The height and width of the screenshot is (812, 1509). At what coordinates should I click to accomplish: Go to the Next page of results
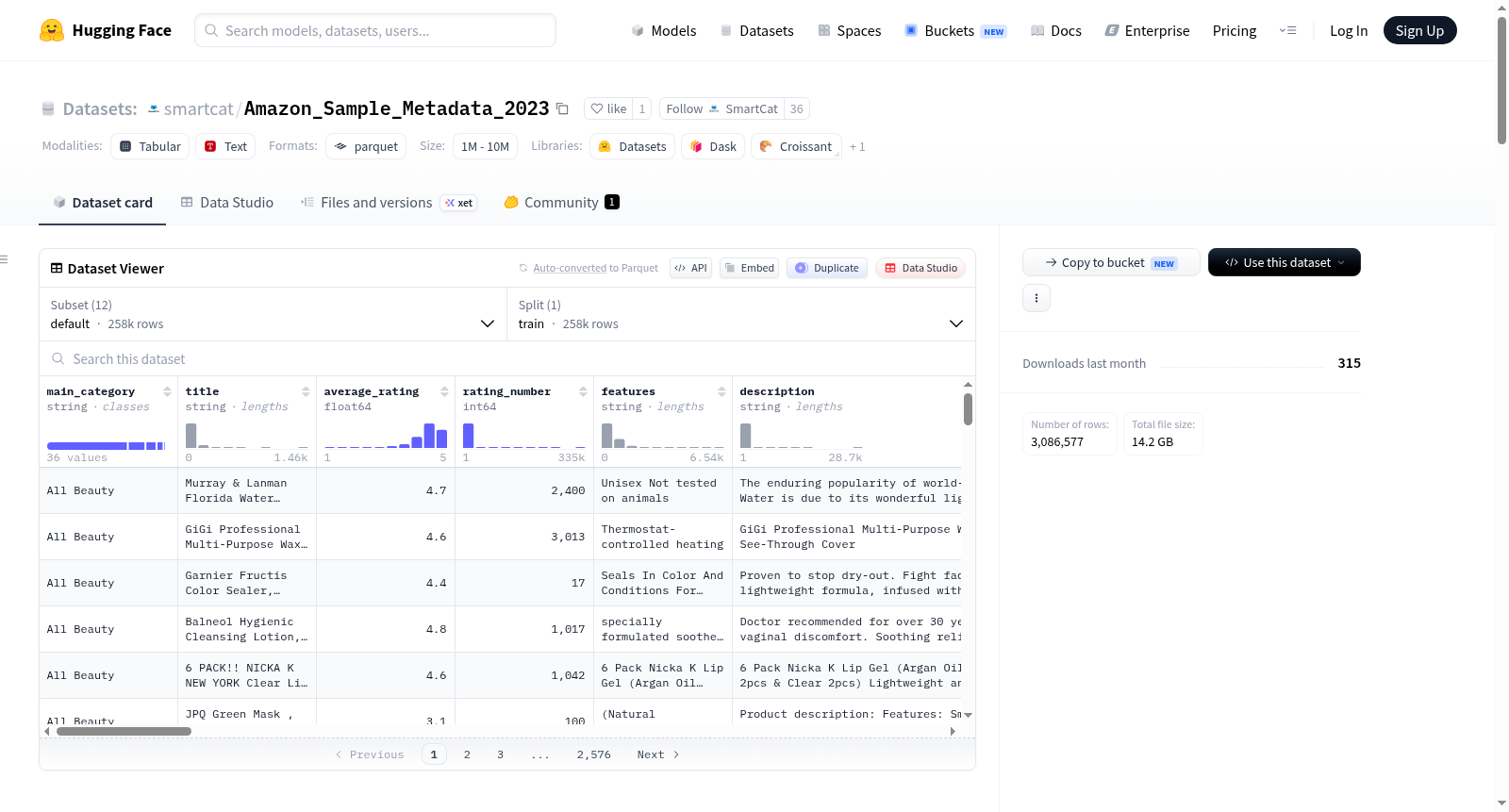point(657,754)
